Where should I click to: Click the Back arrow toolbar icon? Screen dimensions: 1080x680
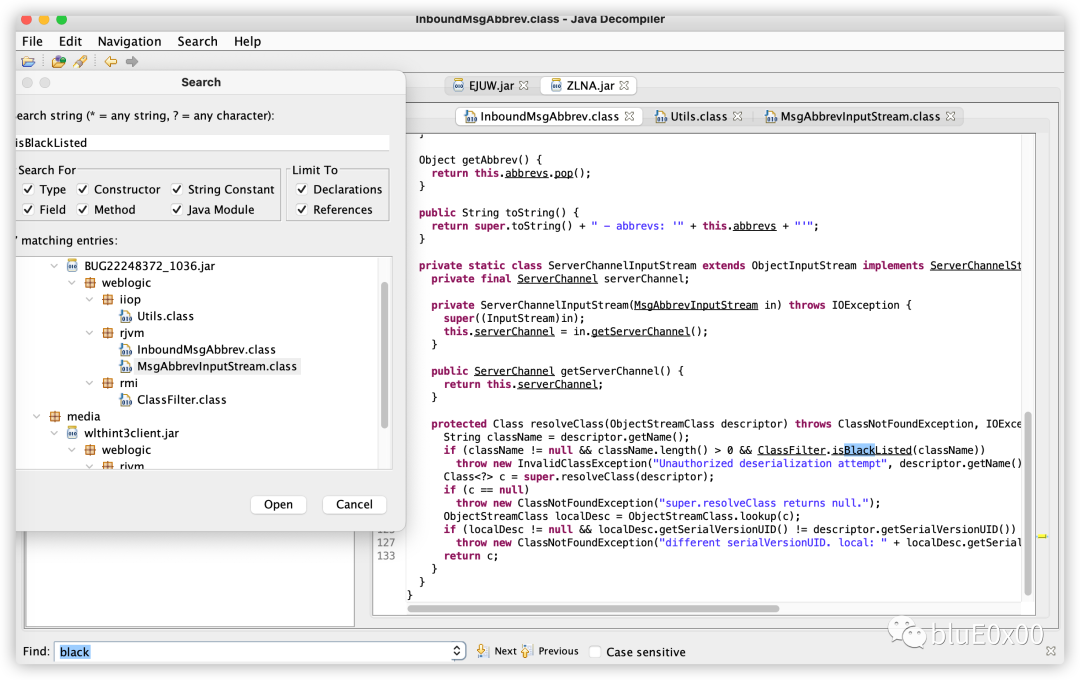click(111, 62)
